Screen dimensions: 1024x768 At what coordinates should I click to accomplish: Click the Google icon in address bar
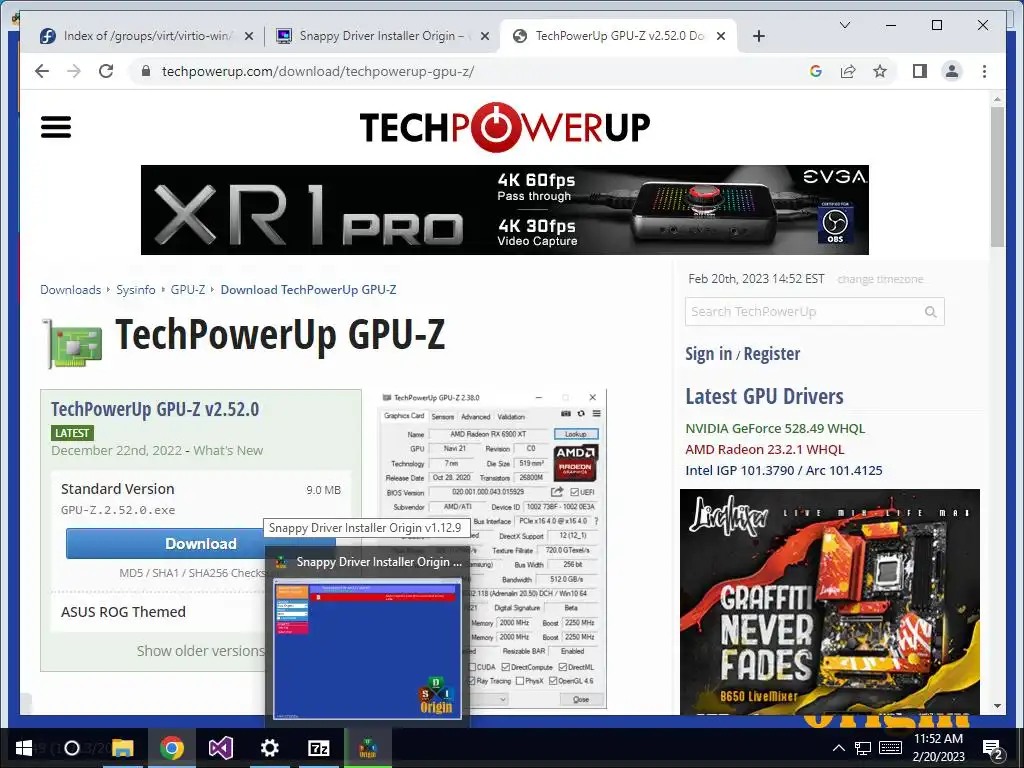point(815,71)
